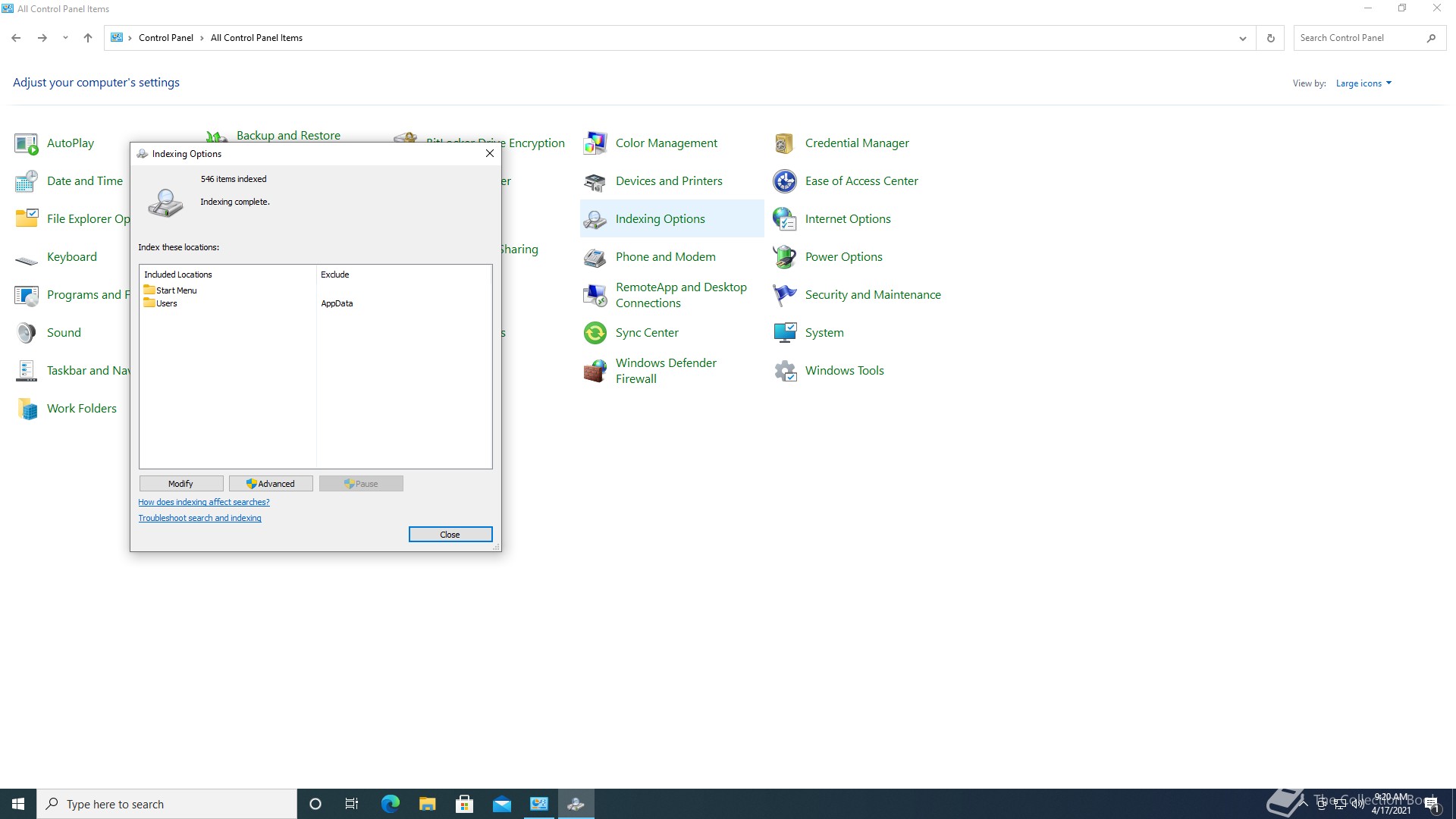Click the Indexing Options control panel icon
1456x819 pixels.
(x=595, y=219)
